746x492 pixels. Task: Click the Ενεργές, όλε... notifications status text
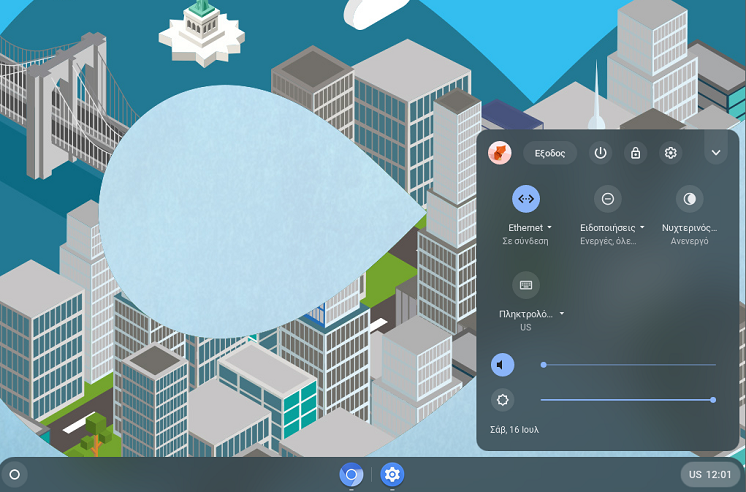(608, 241)
